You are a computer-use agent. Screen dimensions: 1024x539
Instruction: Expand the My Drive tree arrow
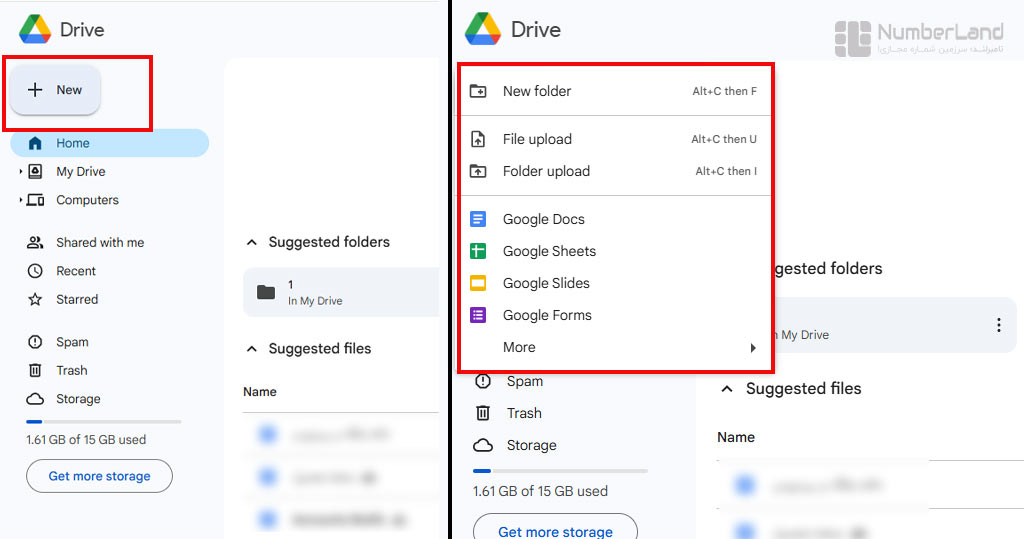pos(20,172)
